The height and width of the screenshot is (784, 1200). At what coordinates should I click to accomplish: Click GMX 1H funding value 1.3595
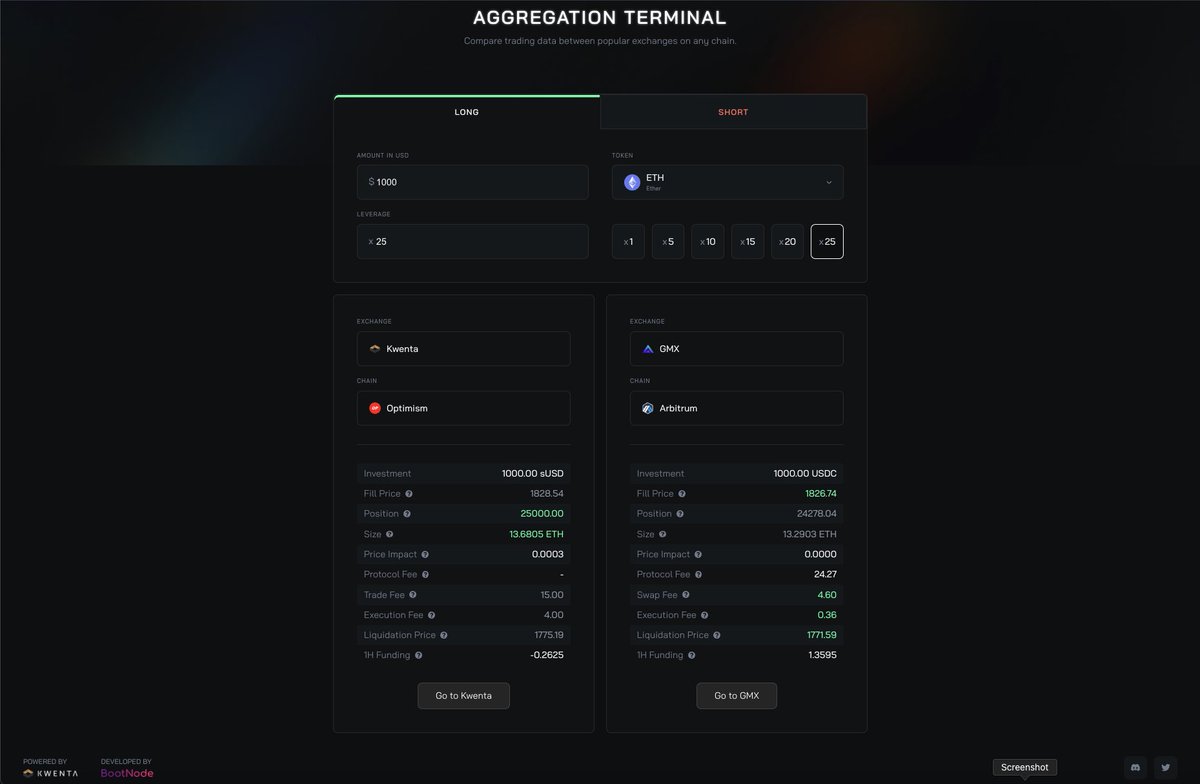tap(822, 655)
